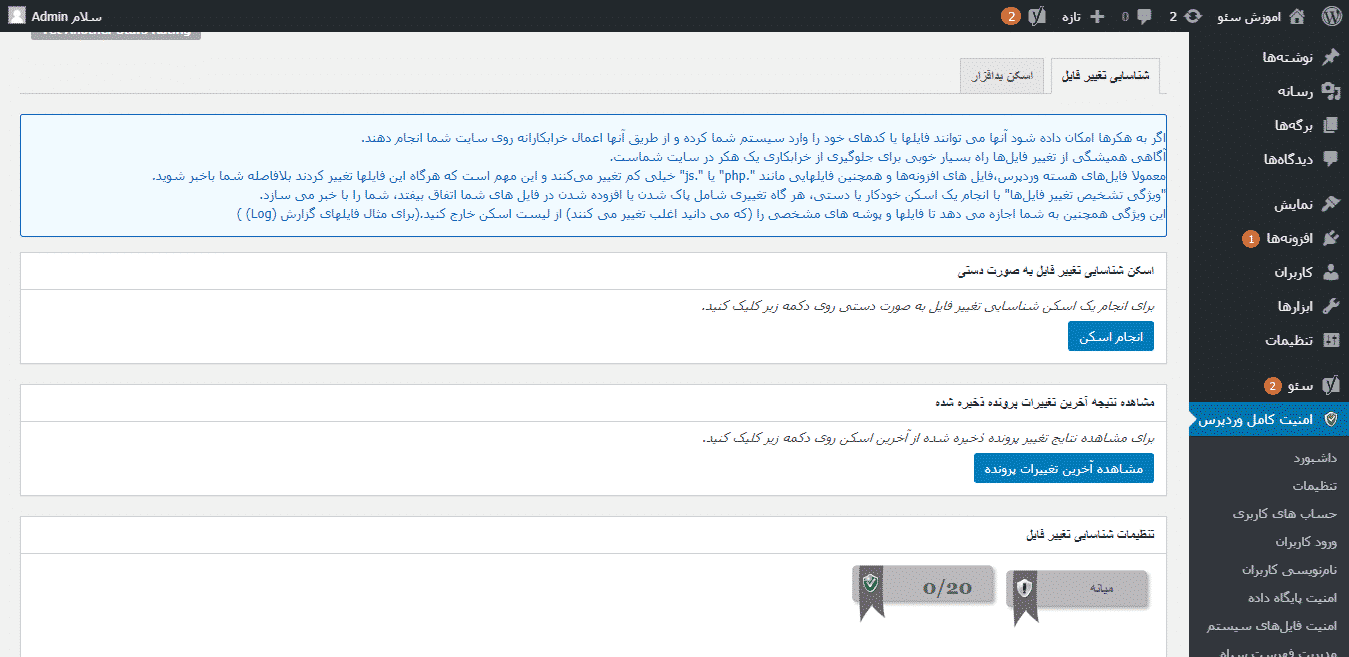Image resolution: width=1349 pixels, height=657 pixels.
Task: Switch to اسکن بدافزار tab
Action: click(1001, 76)
